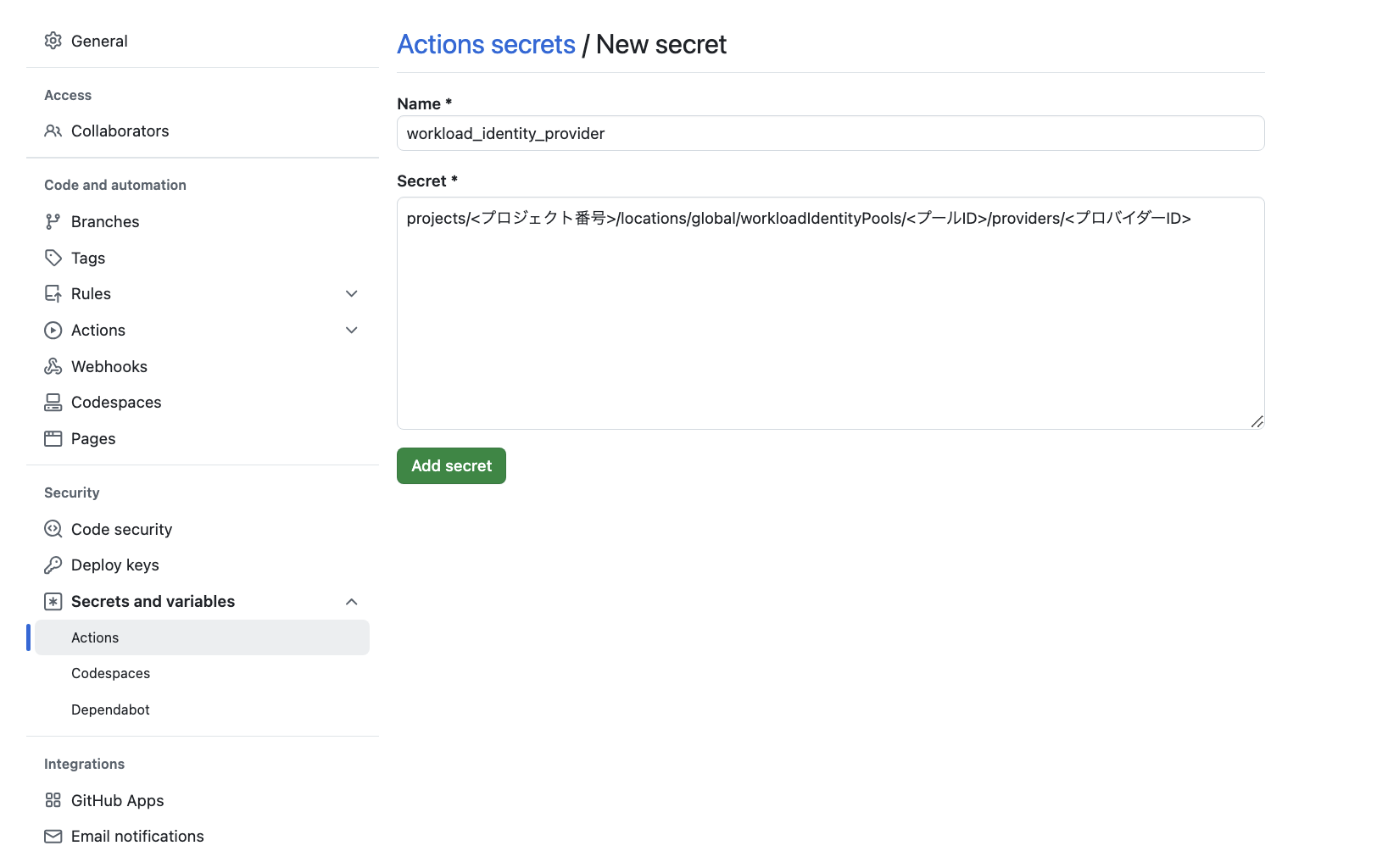The image size is (1399, 868).
Task: Click the Tags label icon
Action: point(53,258)
